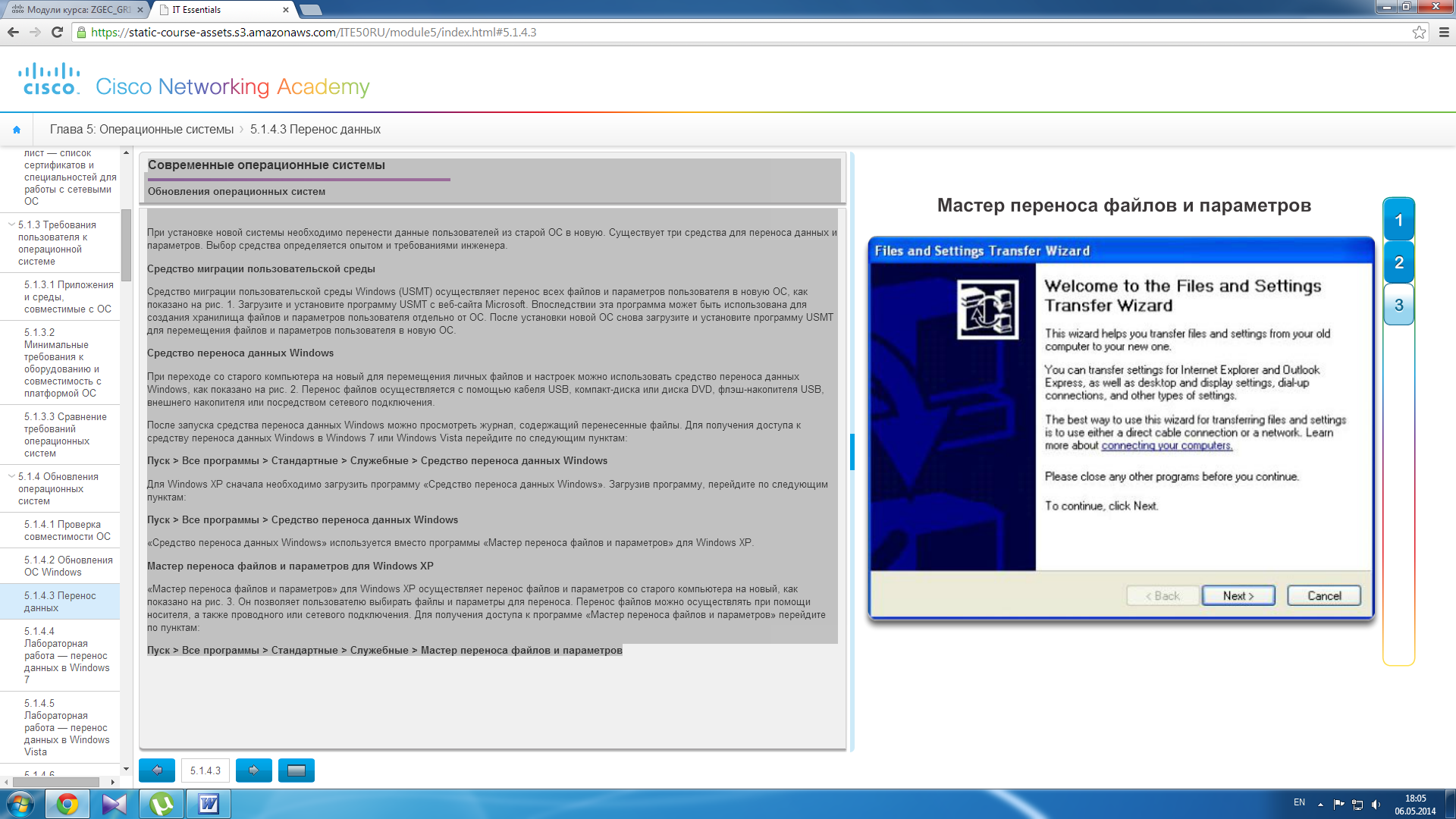Click the browser forward arrow
The height and width of the screenshot is (819, 1456).
[x=35, y=32]
